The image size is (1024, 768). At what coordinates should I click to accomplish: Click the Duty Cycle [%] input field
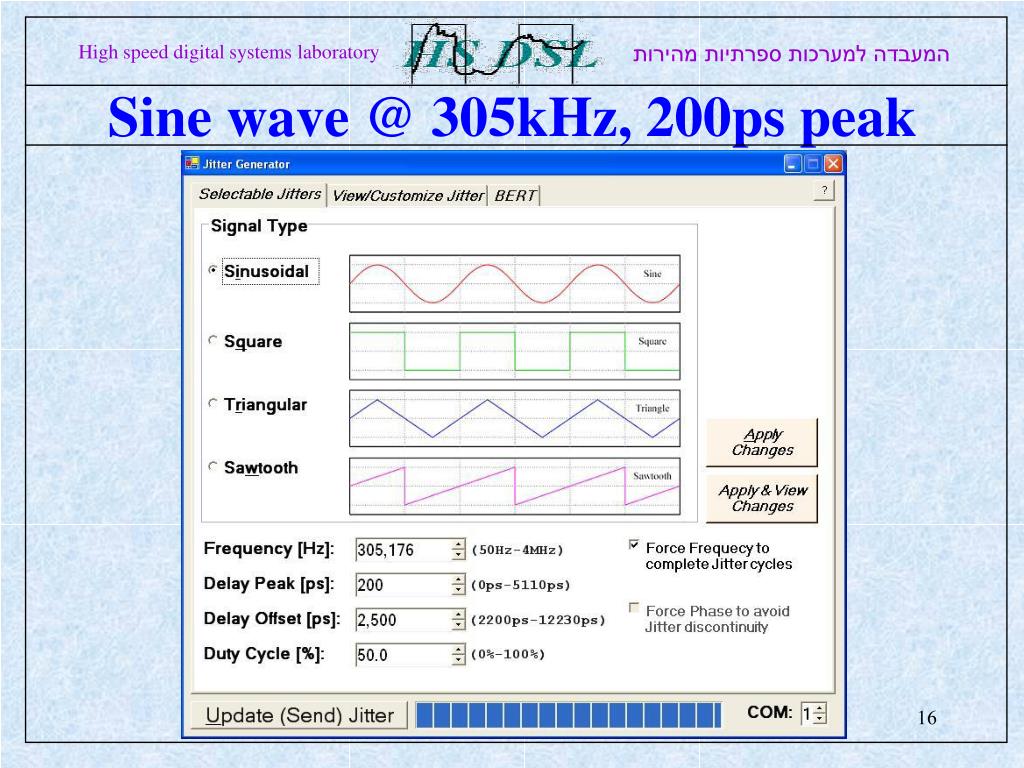403,654
